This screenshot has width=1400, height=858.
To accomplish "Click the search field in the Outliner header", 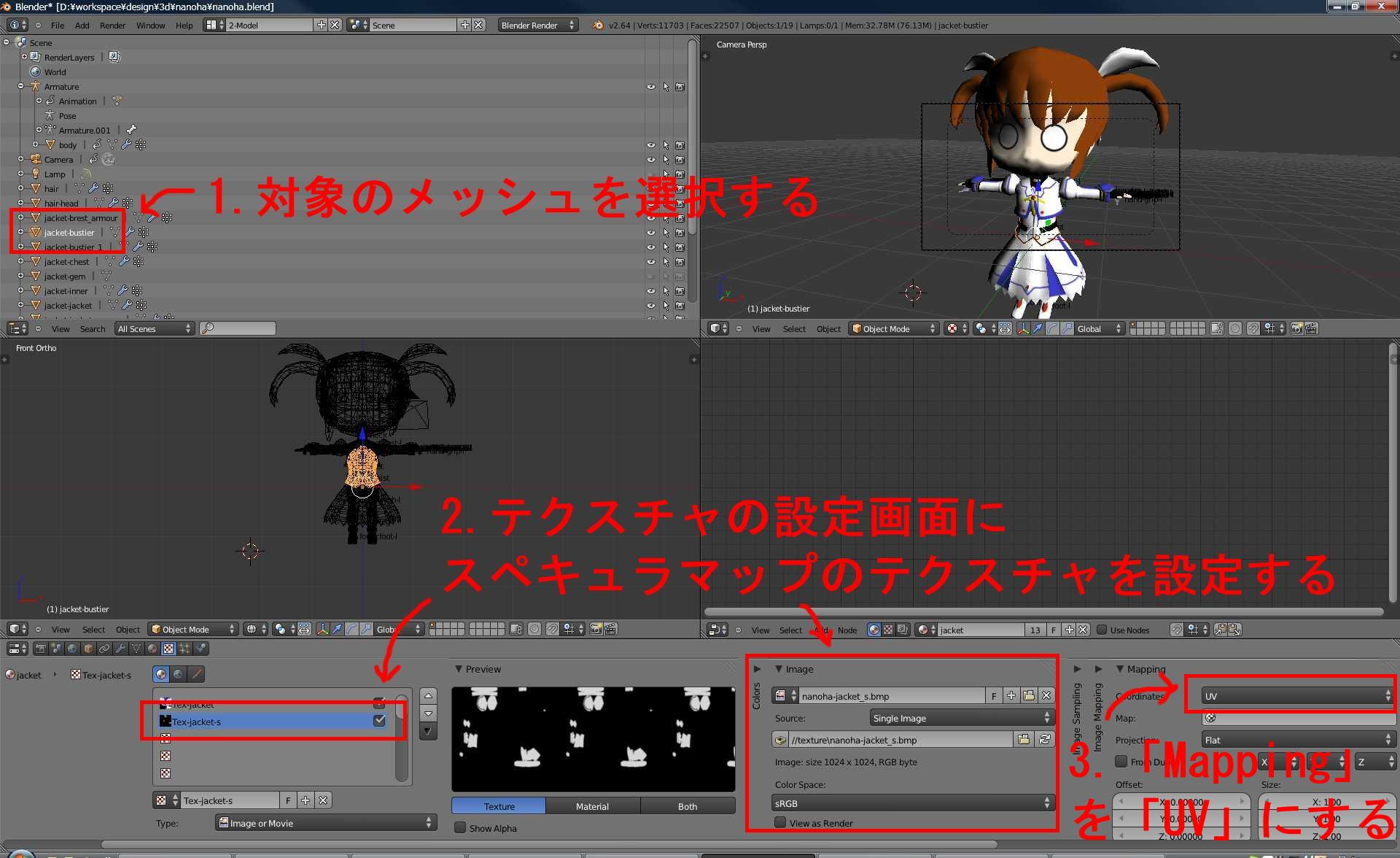I will 237,328.
